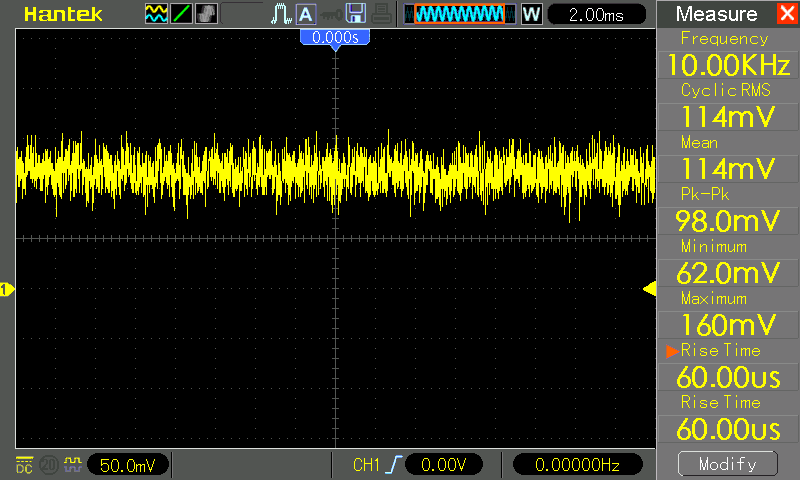Select the Mean measurement label

(699, 142)
